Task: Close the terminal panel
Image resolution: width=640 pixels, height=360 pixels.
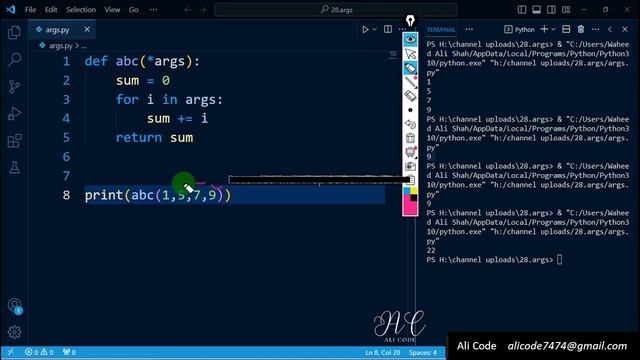Action: pyautogui.click(x=625, y=29)
